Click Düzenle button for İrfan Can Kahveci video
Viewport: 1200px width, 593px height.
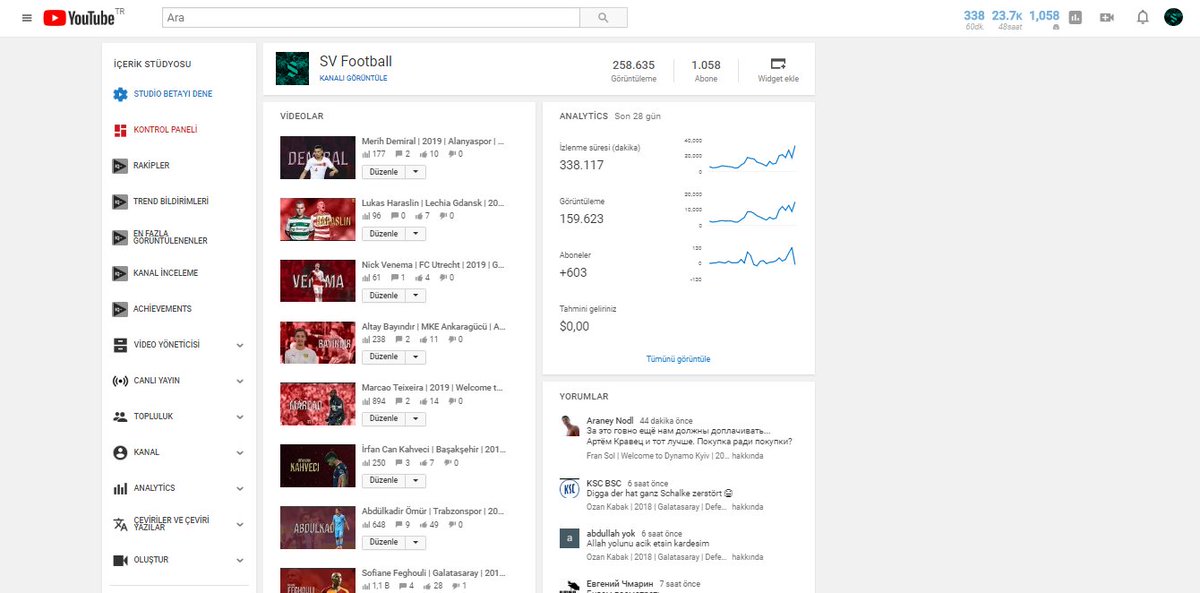click(383, 480)
